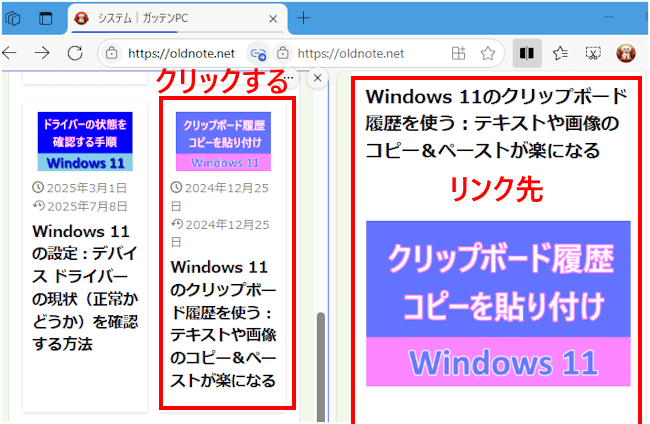This screenshot has width=650, height=424.
Task: Go back to the previous page
Action: click(x=9, y=53)
